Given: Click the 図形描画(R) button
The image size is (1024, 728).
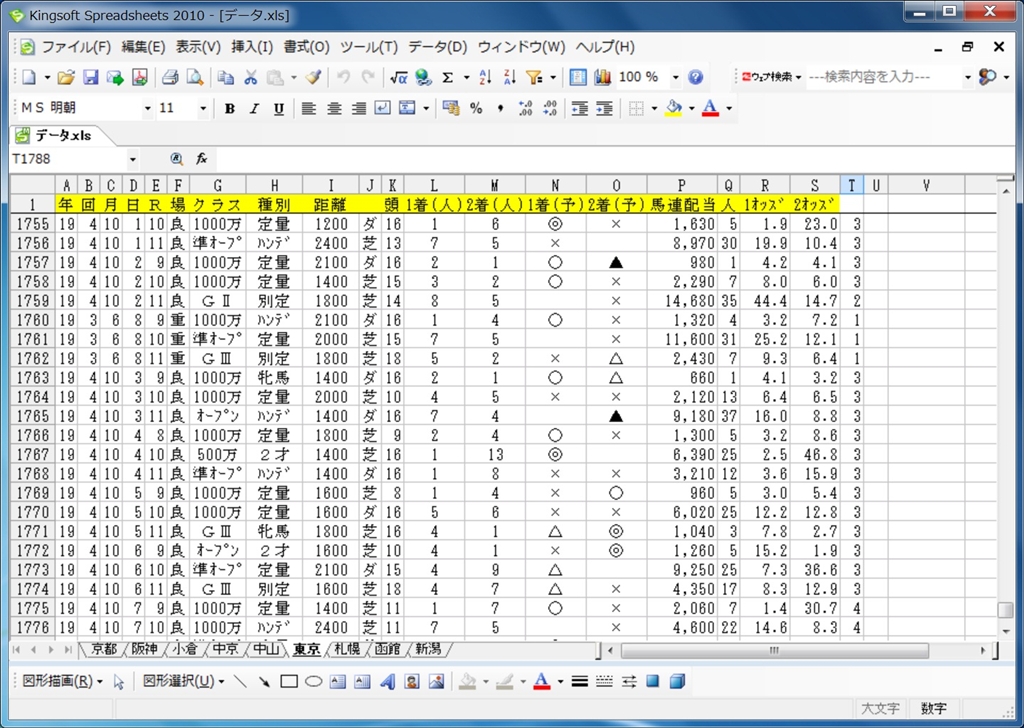Looking at the screenshot, I should pos(57,682).
